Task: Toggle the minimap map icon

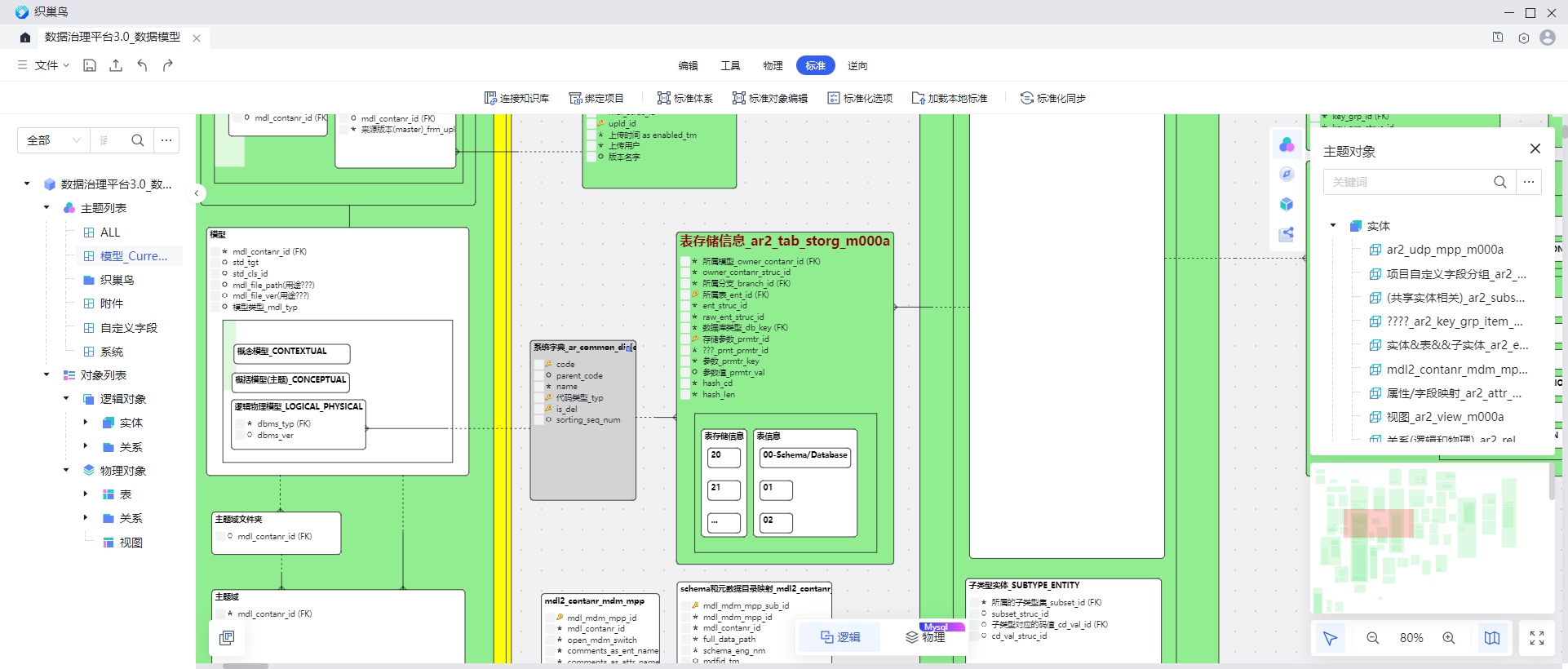Action: (x=1492, y=638)
